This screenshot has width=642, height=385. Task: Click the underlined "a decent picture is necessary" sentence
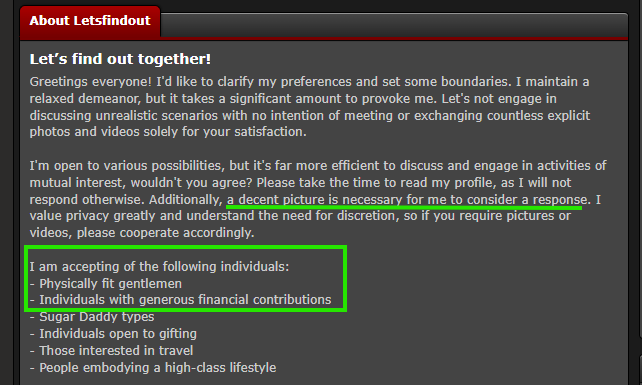[407, 200]
